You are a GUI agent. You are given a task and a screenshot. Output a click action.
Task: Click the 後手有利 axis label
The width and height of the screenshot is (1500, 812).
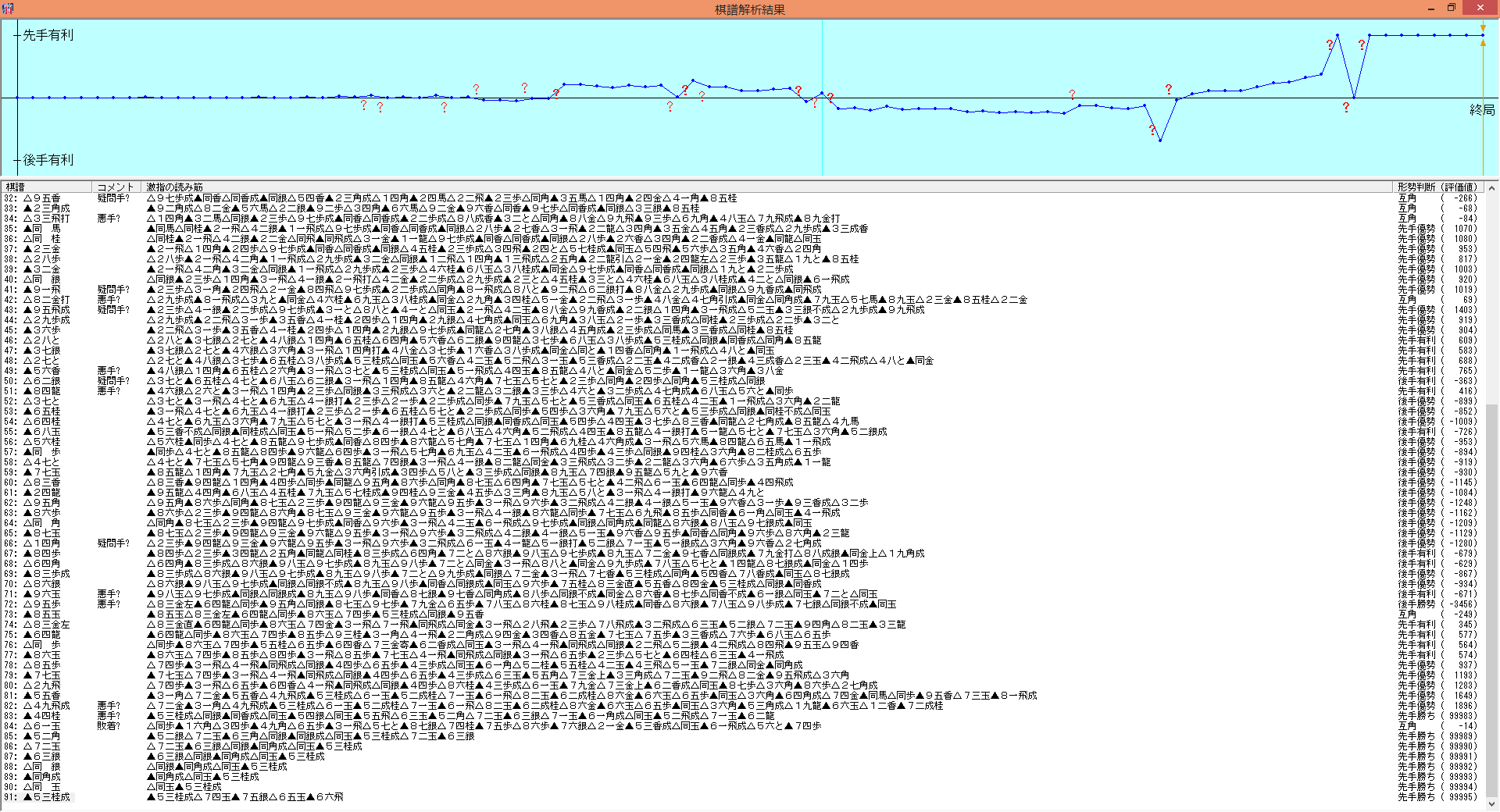click(x=48, y=160)
